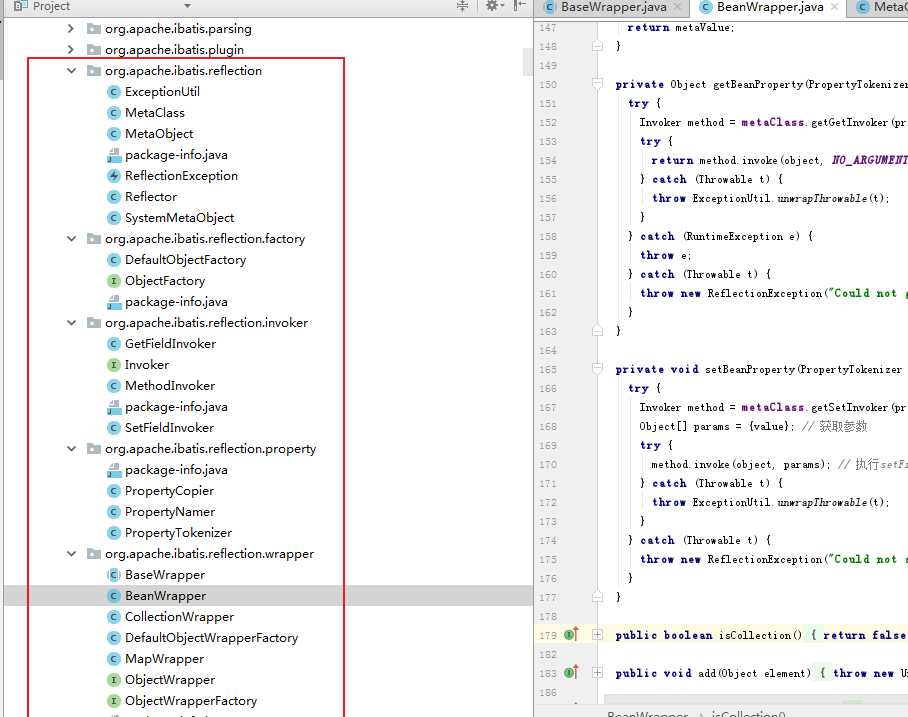Click DefaultObjectFactory class icon

point(114,260)
